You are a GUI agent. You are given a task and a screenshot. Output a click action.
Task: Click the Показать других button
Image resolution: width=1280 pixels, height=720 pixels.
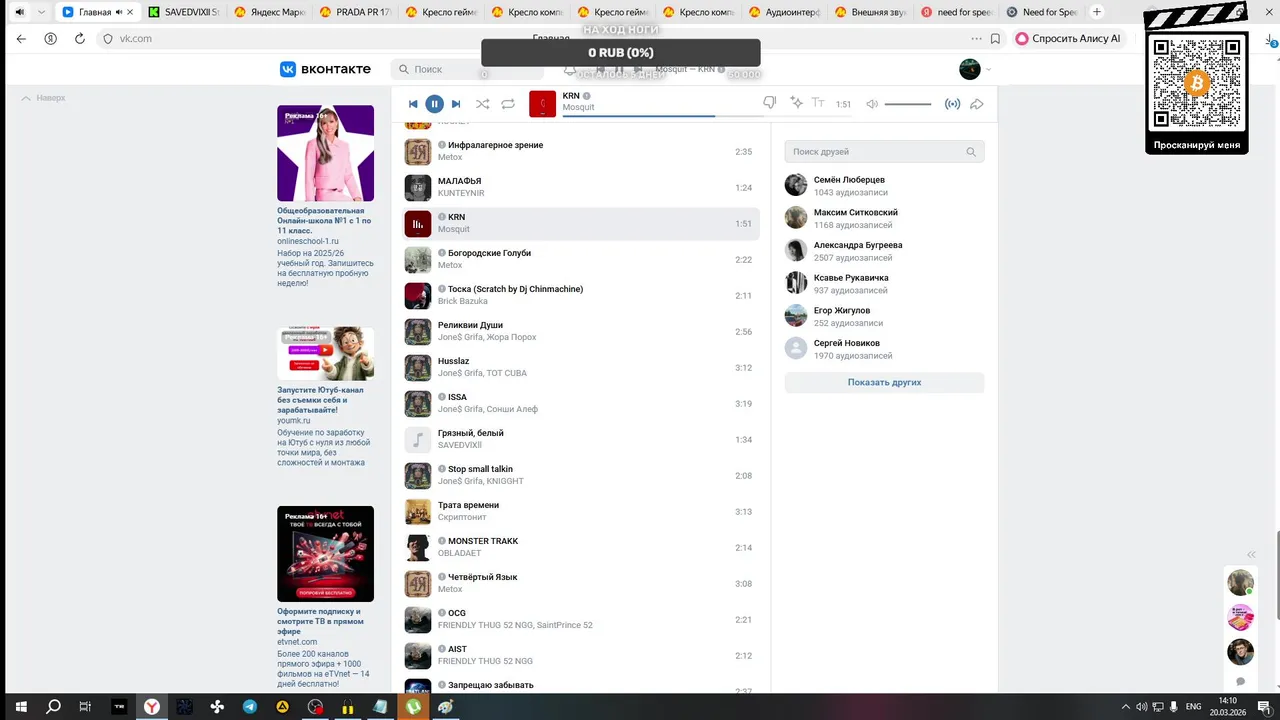[x=884, y=383]
